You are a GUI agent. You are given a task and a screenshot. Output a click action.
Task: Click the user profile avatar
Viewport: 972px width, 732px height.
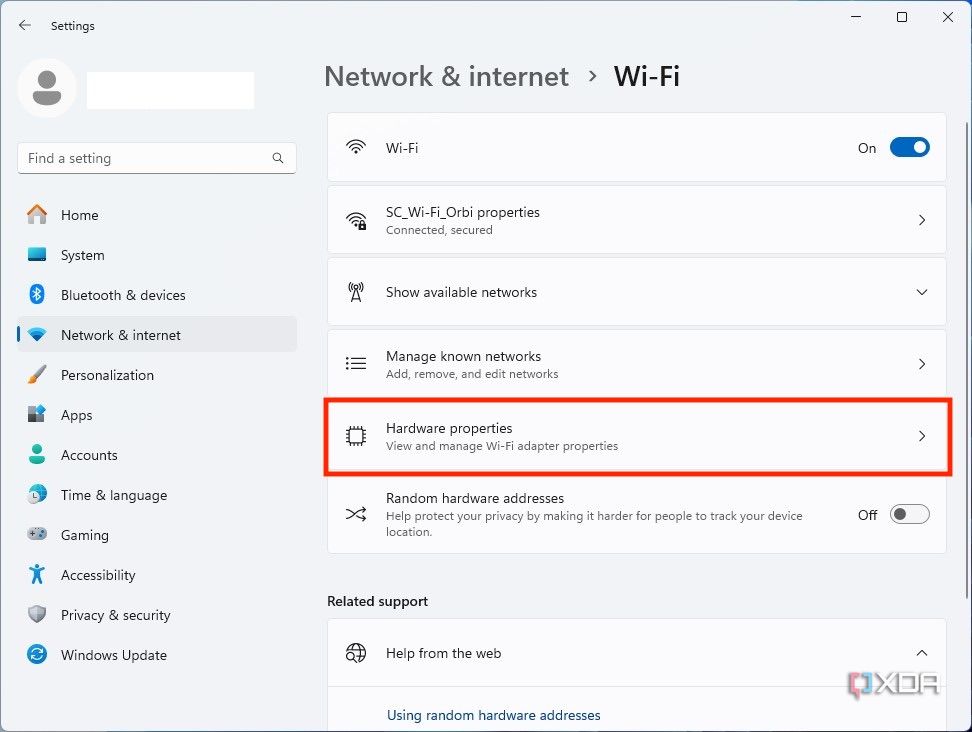click(46, 89)
